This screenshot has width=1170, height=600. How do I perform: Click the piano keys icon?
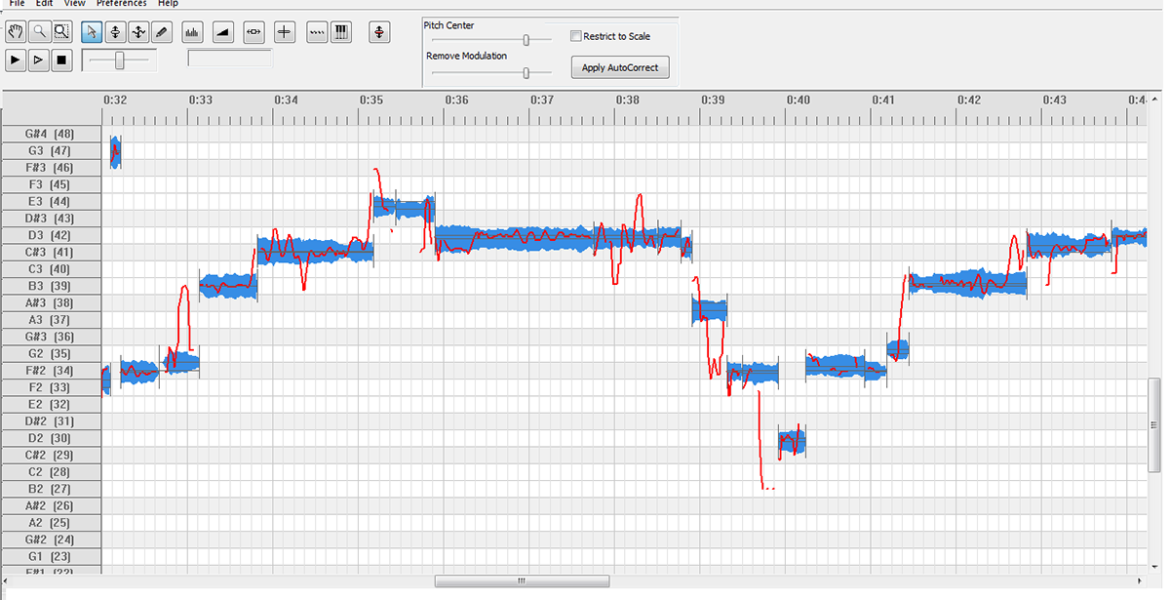341,33
